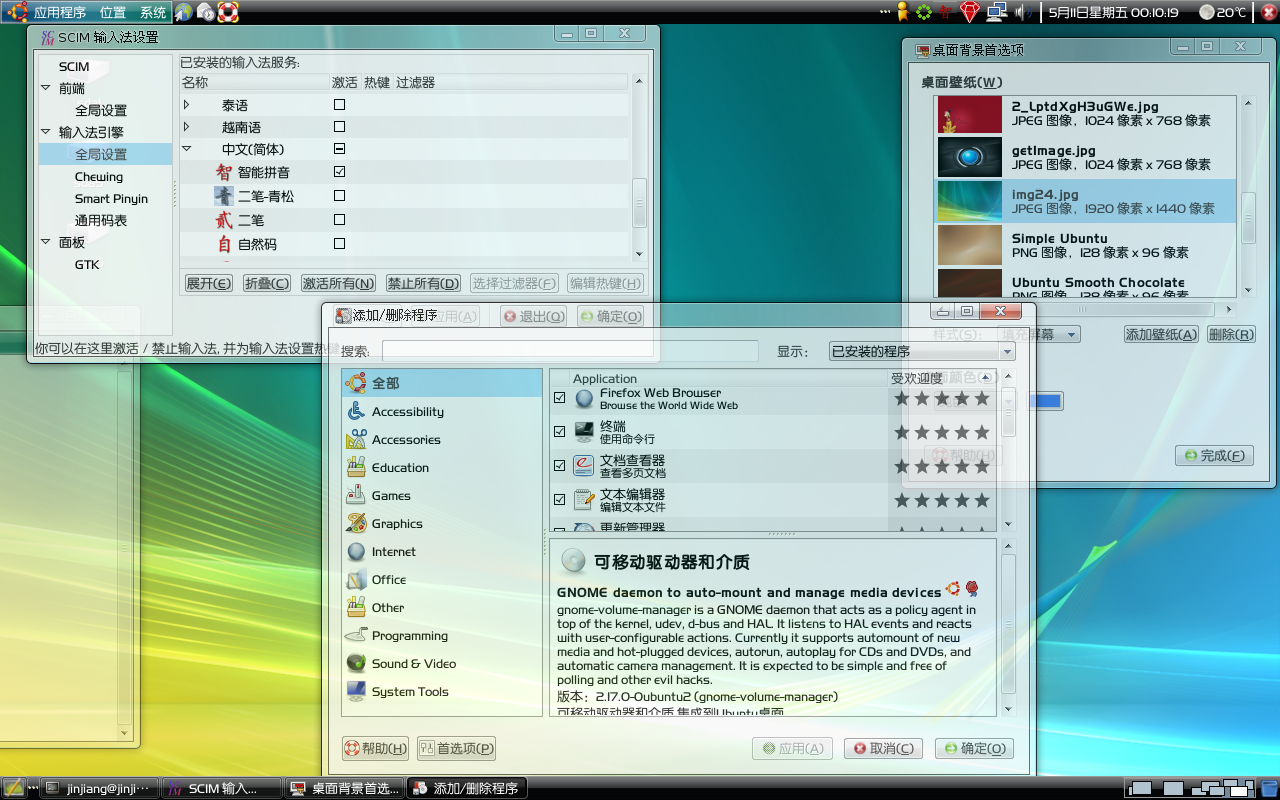Click the 添加壁纸(A) button
The image size is (1280, 800).
click(x=1161, y=334)
